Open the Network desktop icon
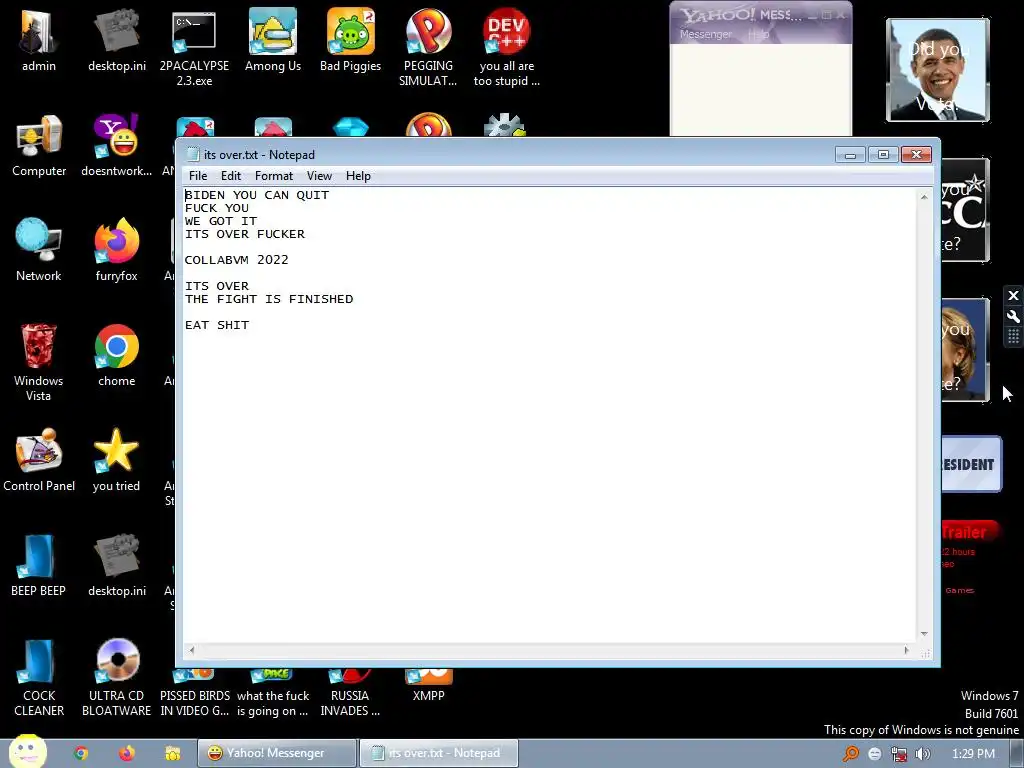1024x768 pixels. [x=39, y=251]
